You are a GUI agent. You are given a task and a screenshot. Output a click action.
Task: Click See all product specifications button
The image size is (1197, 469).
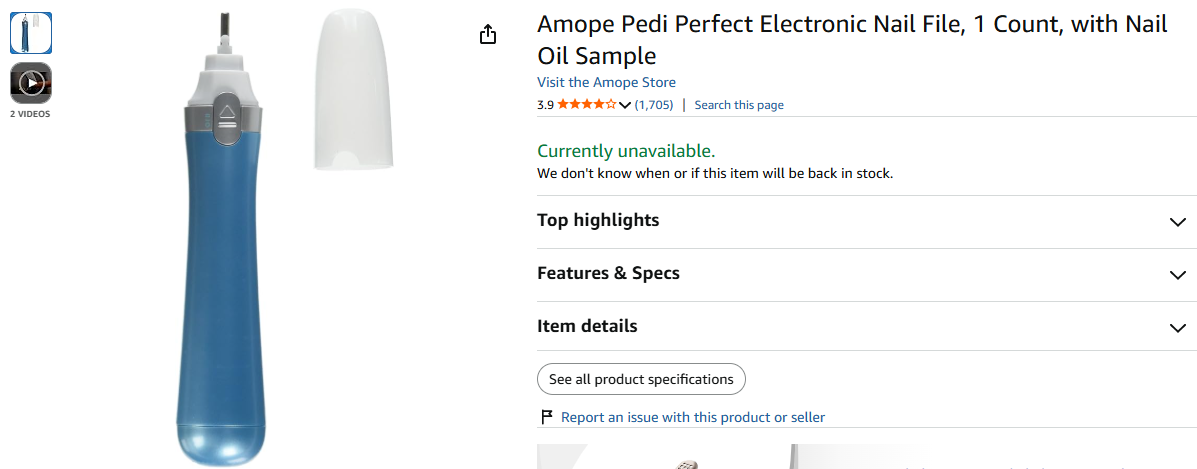[x=641, y=379]
